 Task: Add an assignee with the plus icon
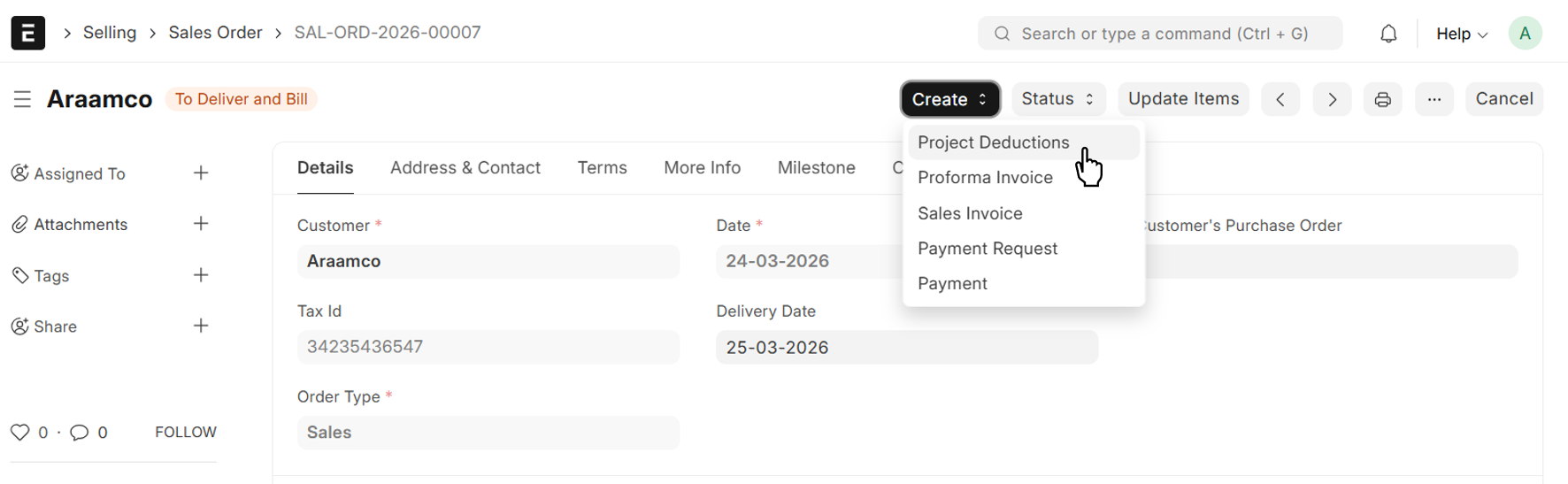(x=201, y=173)
